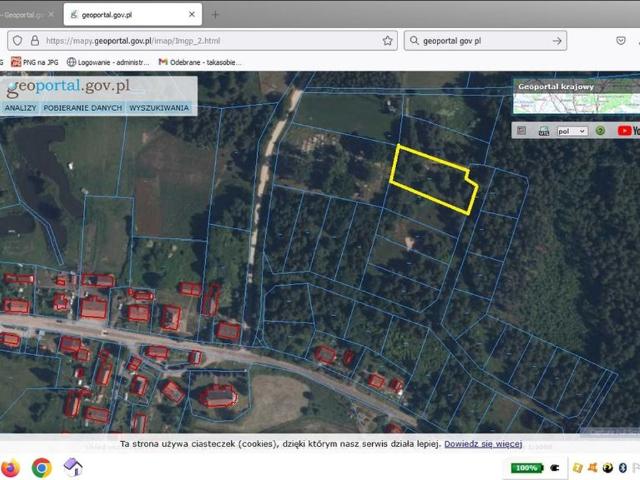The image size is (640, 480).
Task: Click the search arrow in the search box
Action: 558,41
